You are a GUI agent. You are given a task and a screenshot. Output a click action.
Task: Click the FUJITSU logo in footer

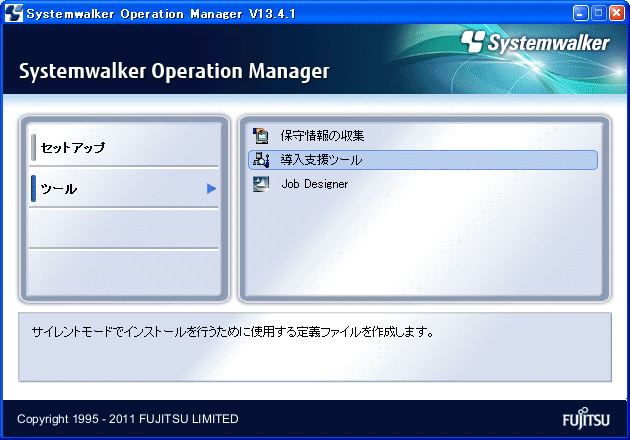(x=586, y=418)
